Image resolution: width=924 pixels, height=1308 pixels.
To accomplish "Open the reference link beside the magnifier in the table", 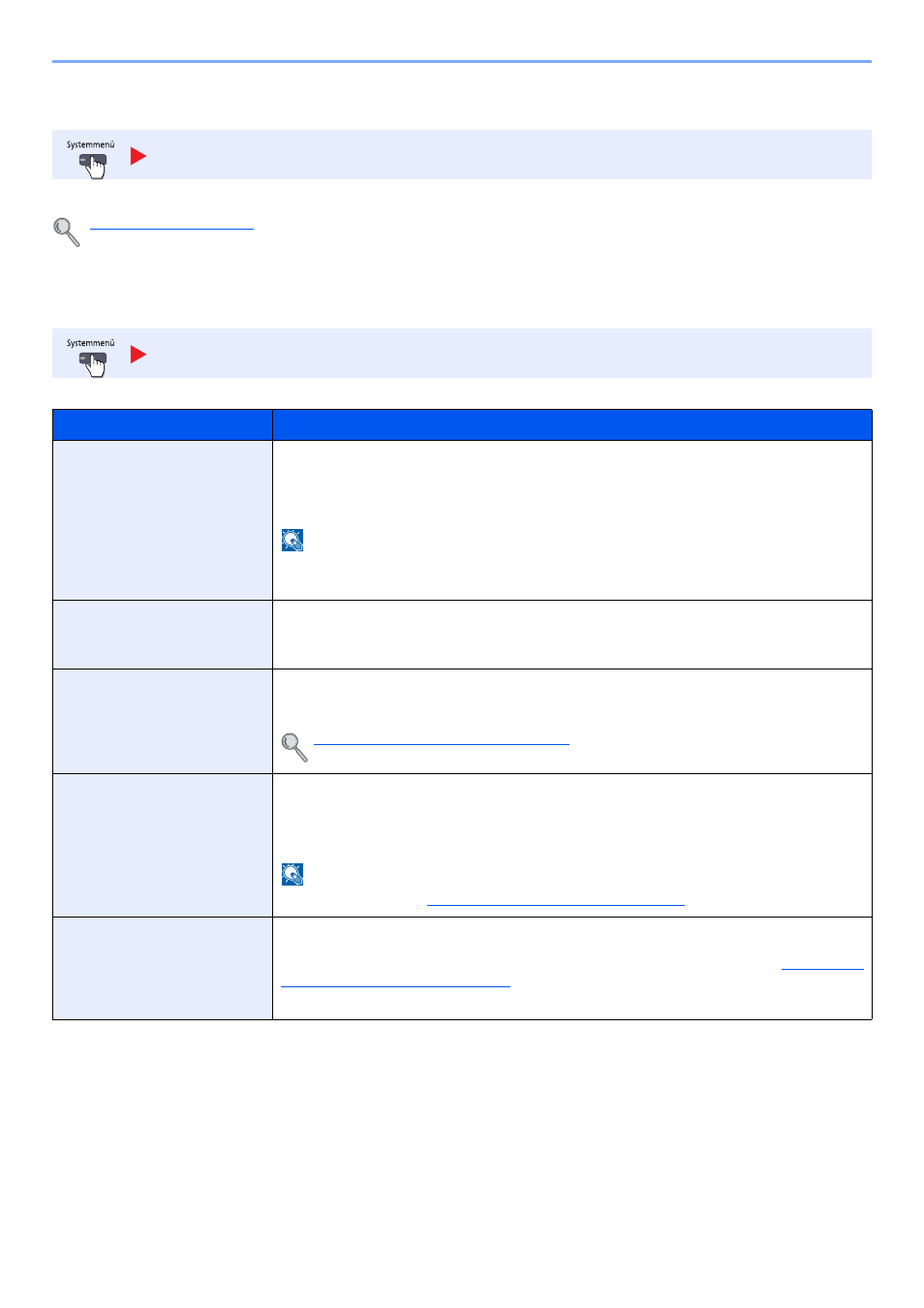I will 442,741.
